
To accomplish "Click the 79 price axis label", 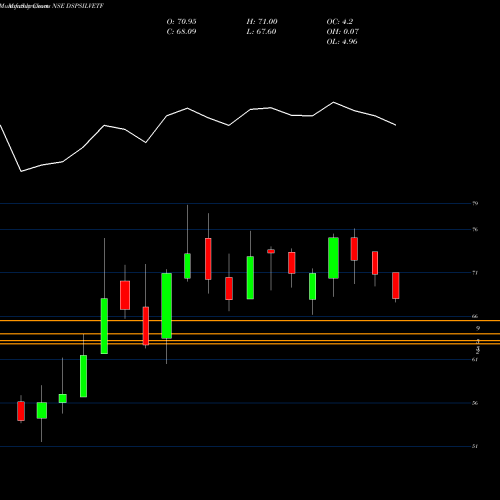I will click(x=475, y=203).
